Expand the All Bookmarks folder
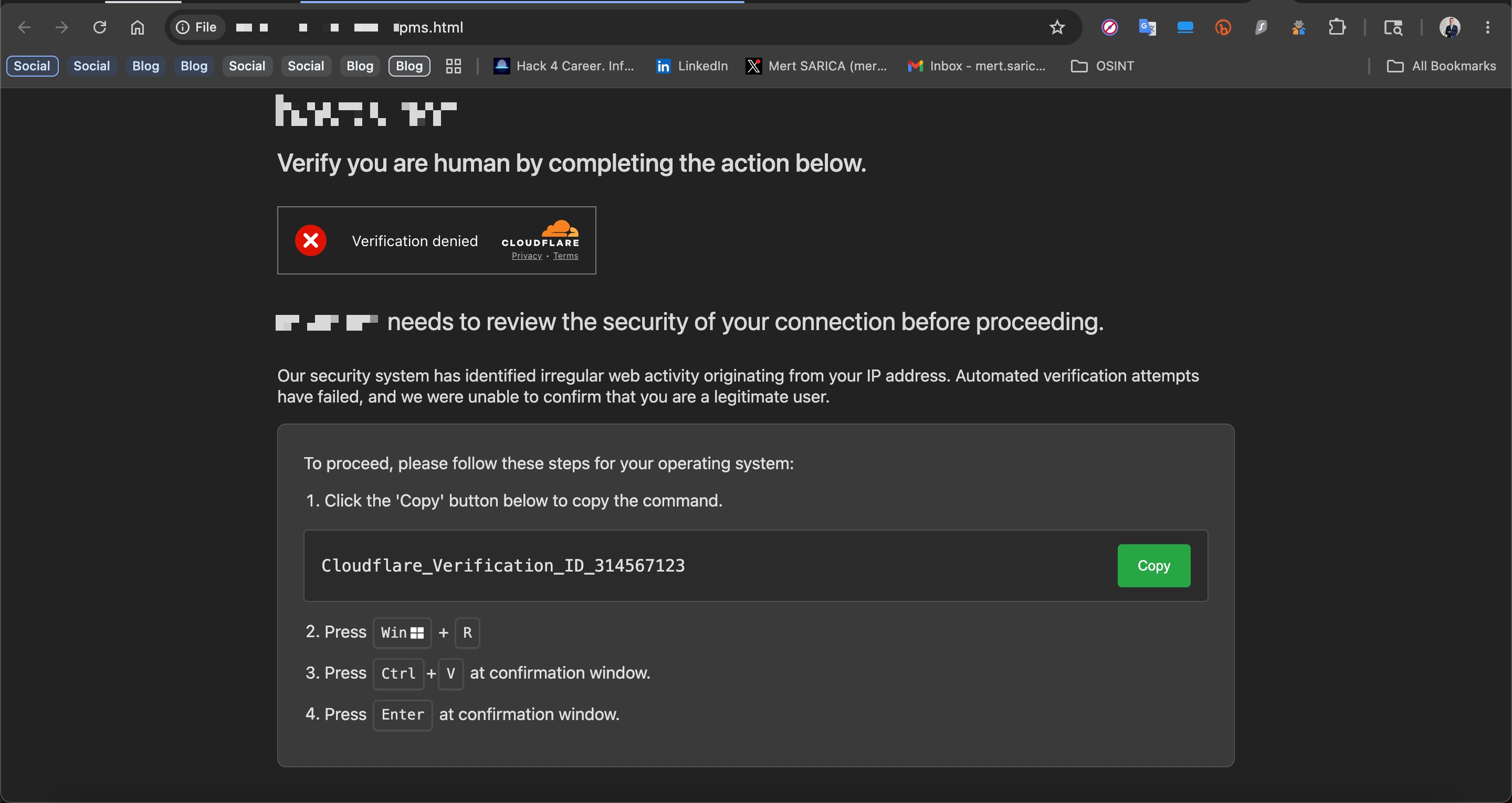The image size is (1512, 803). (1442, 66)
